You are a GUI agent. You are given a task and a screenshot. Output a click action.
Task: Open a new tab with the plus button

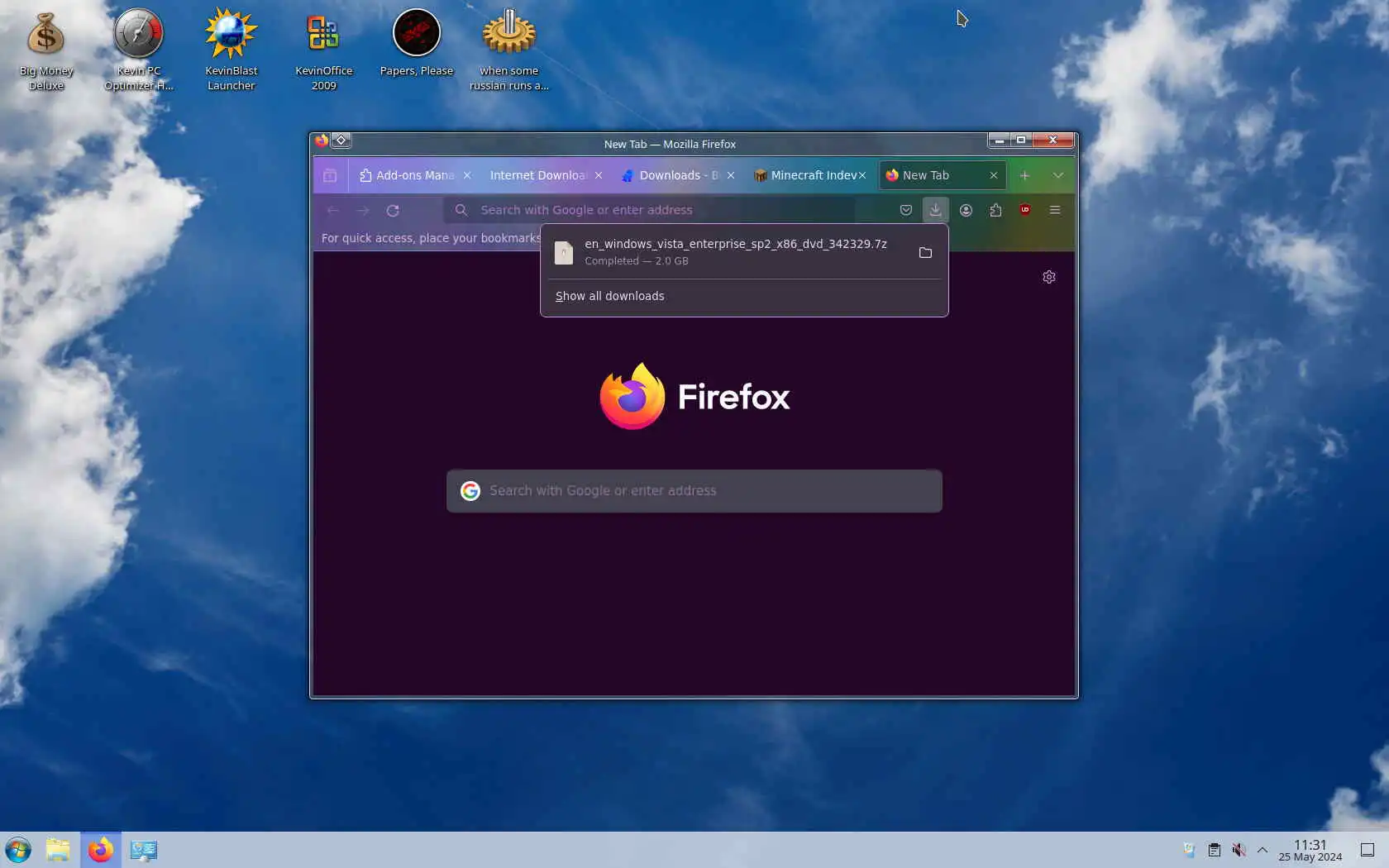(x=1024, y=175)
